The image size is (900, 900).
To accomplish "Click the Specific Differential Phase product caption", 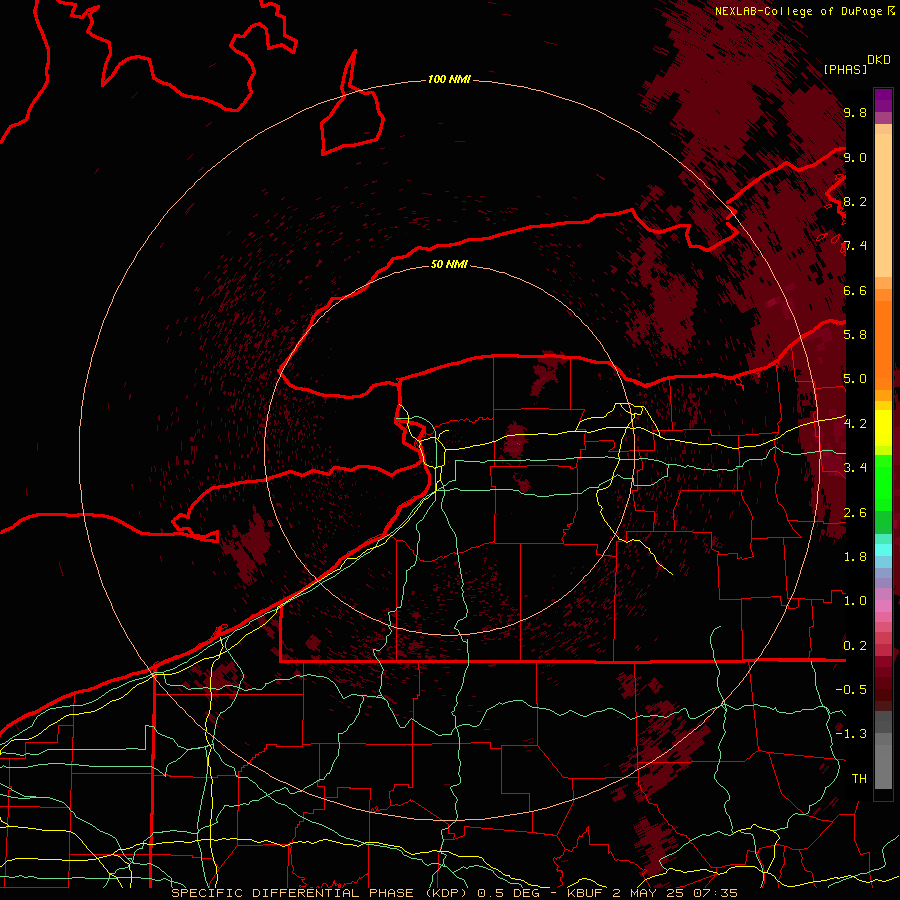I will [x=455, y=893].
